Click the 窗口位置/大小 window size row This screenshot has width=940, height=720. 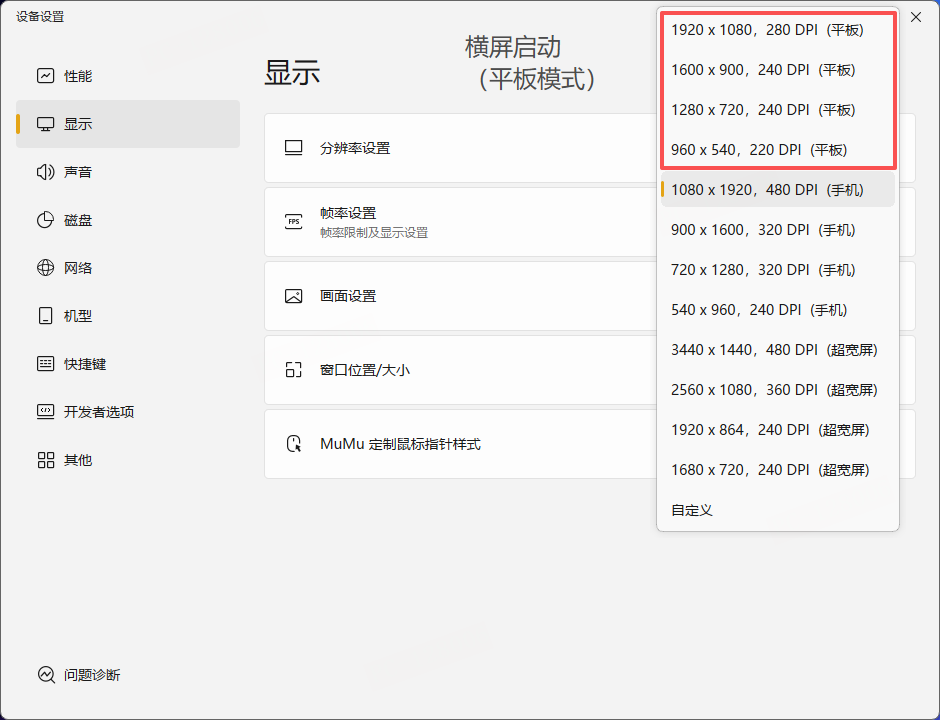pyautogui.click(x=460, y=370)
